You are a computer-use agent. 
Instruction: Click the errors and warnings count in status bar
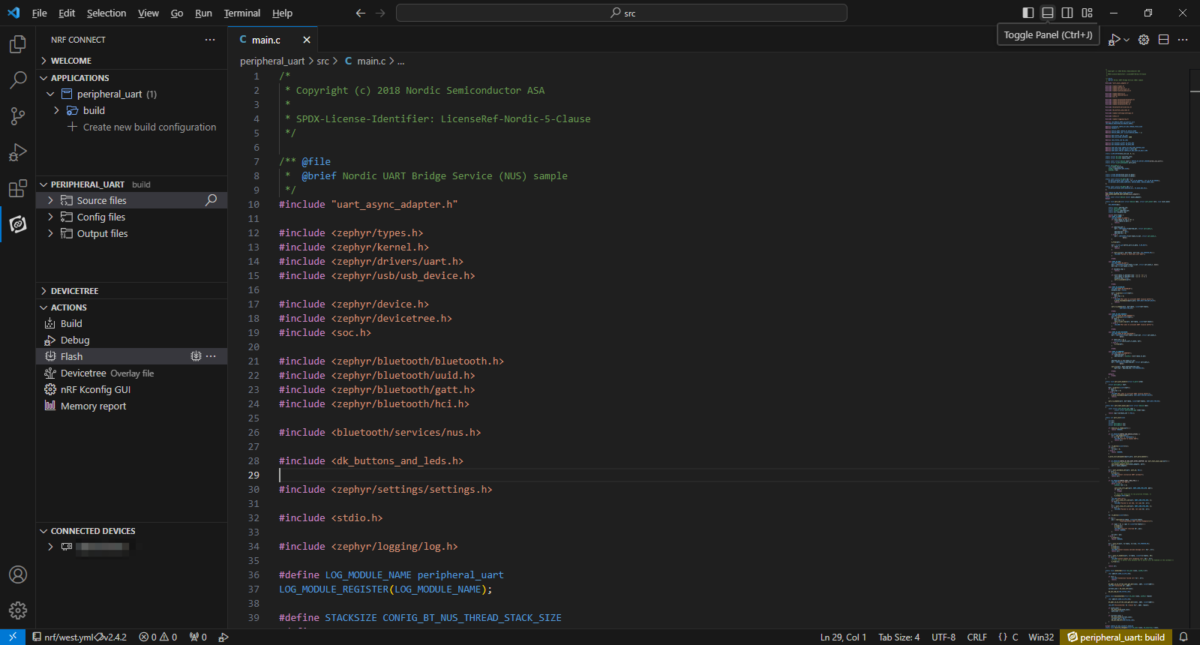[158, 637]
